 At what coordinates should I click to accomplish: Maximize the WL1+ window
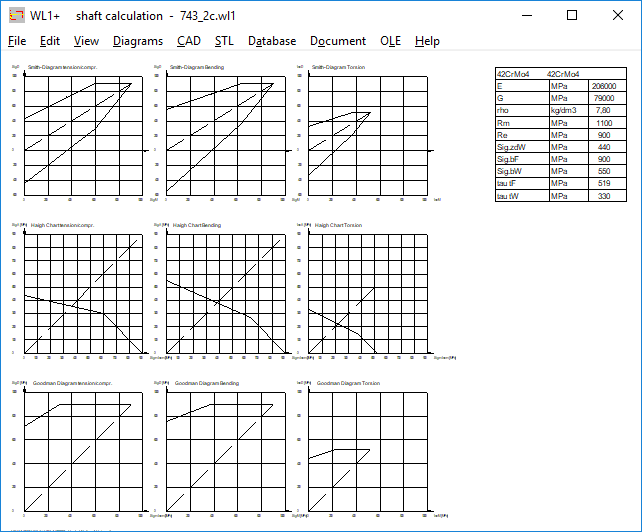point(572,15)
